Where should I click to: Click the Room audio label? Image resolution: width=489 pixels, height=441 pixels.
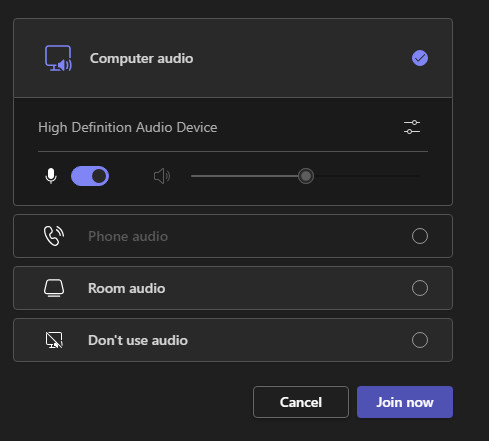pos(127,288)
